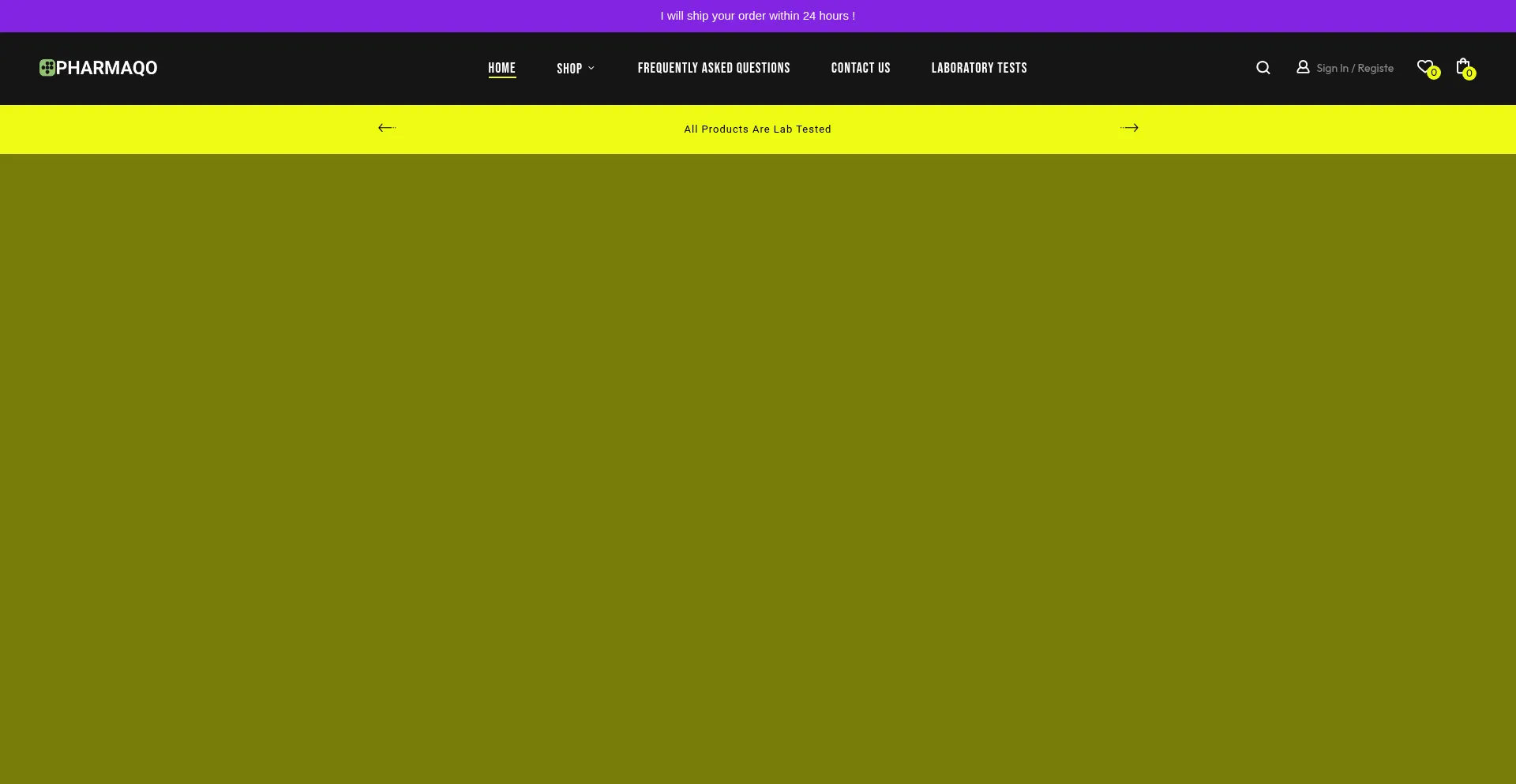Open the search magnifier icon
This screenshot has width=1516, height=784.
coord(1263,68)
